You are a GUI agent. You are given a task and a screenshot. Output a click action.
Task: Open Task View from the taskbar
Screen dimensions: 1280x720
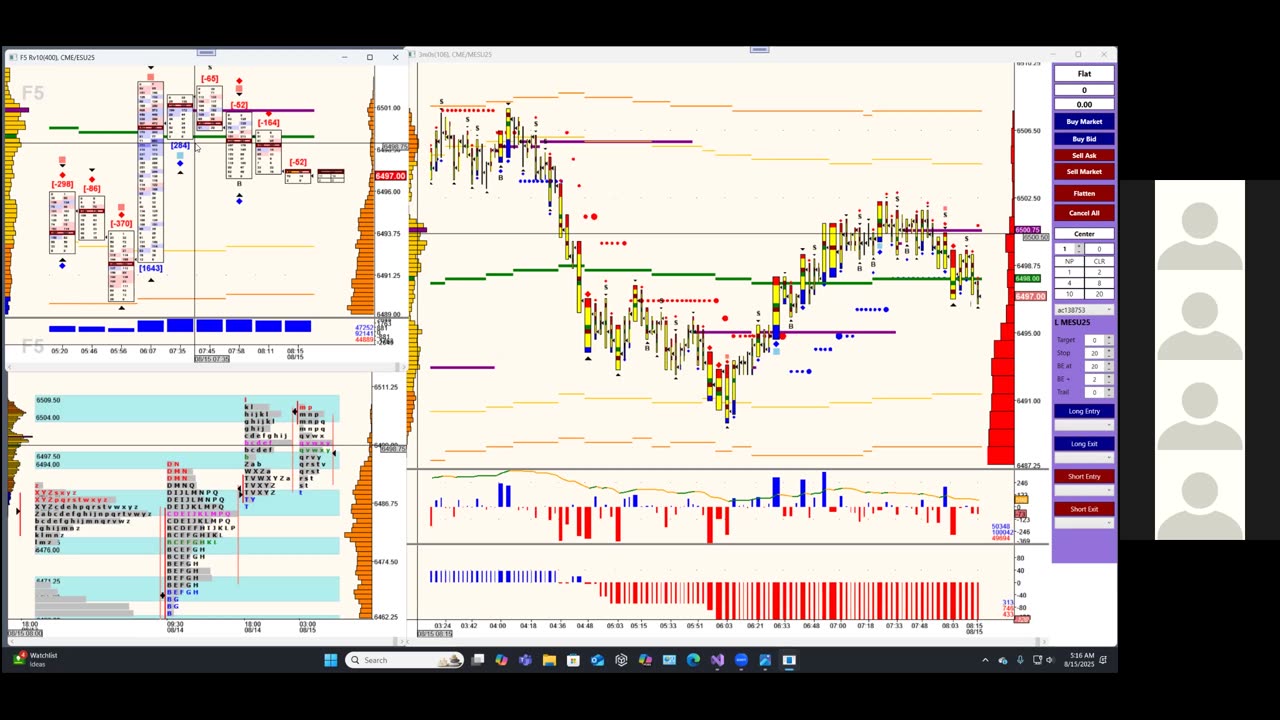click(x=478, y=660)
